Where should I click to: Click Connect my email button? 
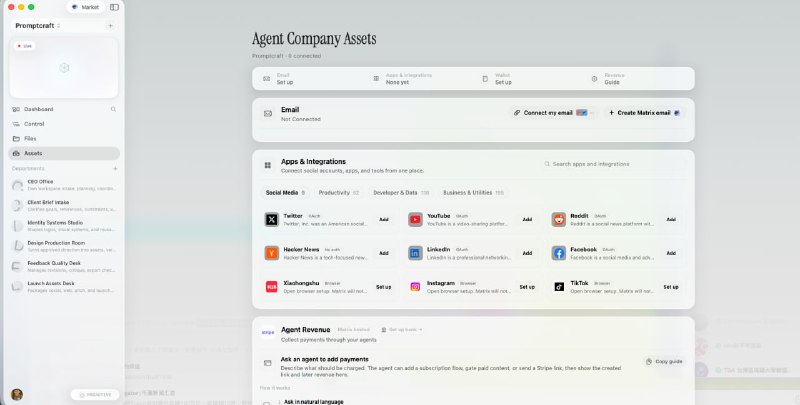click(554, 113)
